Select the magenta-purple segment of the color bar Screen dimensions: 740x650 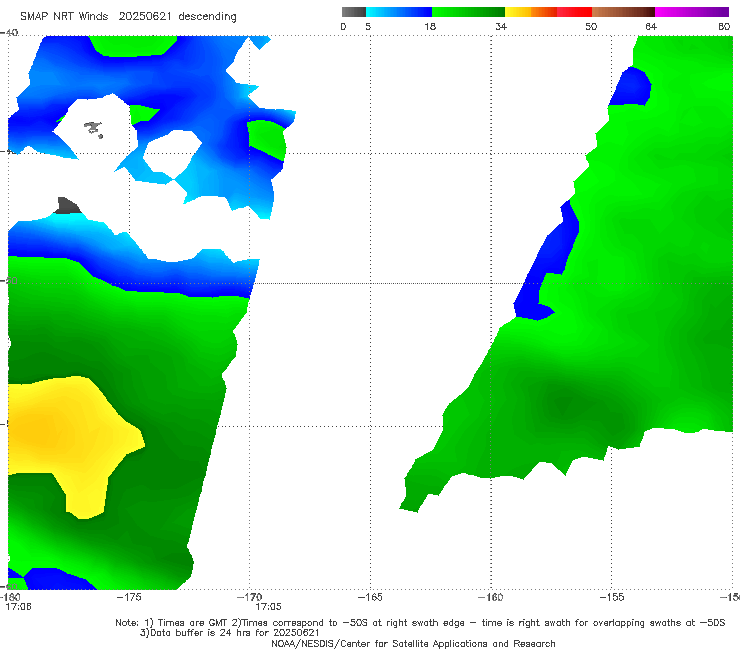(x=692, y=12)
